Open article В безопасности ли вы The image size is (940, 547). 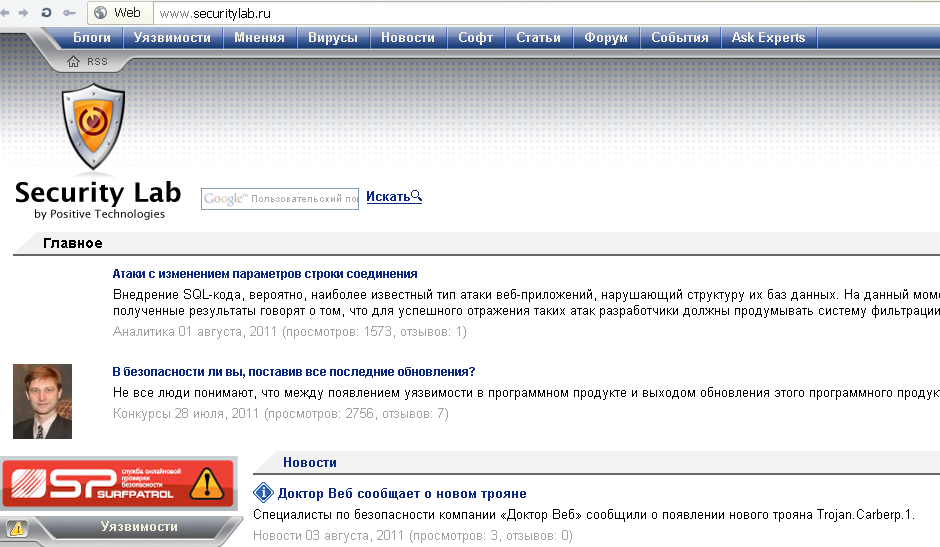pyautogui.click(x=294, y=372)
